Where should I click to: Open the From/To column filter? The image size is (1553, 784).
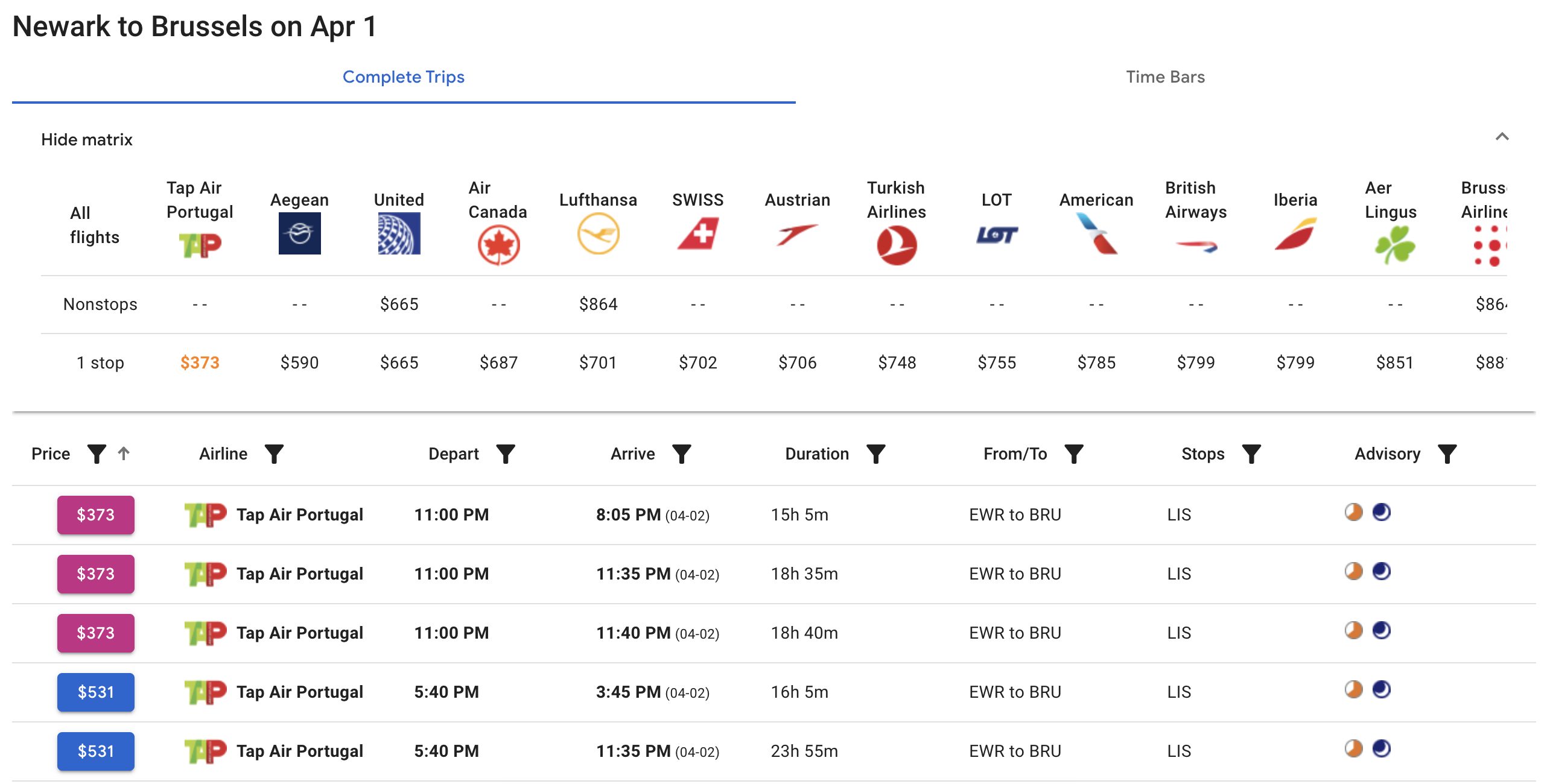click(1074, 454)
